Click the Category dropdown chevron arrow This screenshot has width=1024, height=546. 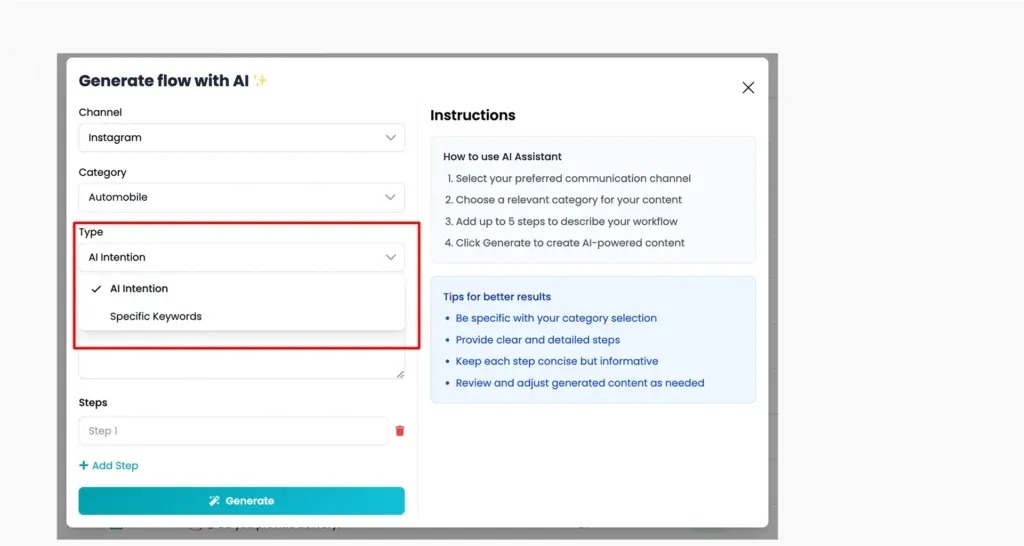pyautogui.click(x=391, y=197)
